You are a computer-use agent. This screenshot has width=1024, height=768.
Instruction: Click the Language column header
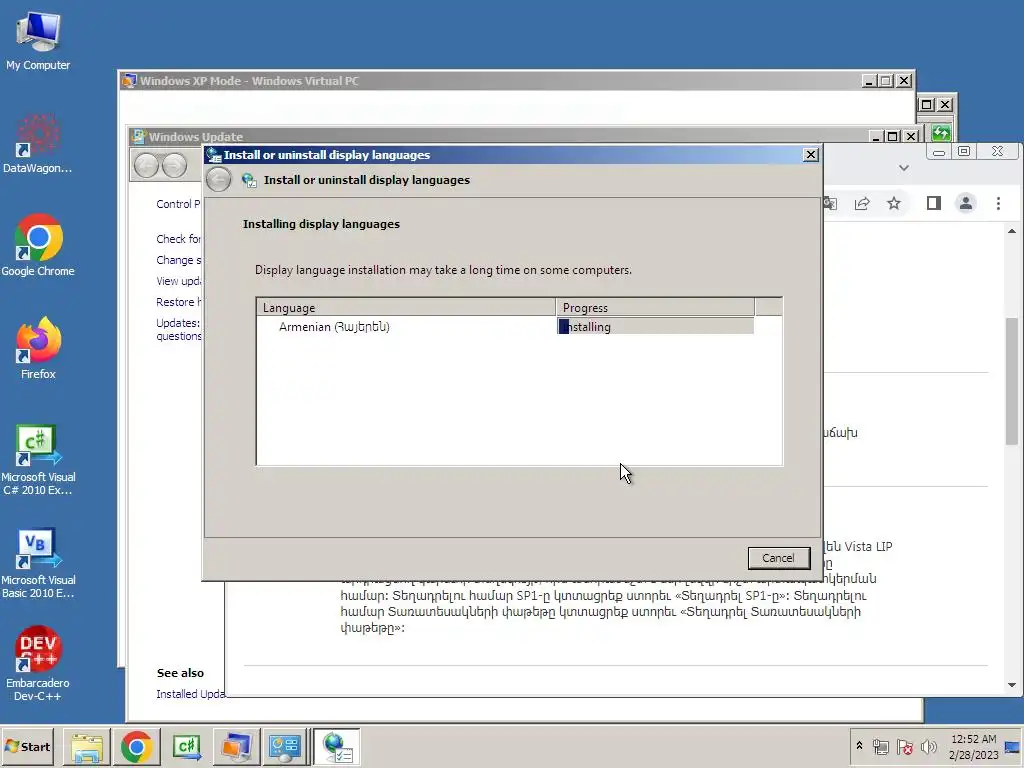[x=406, y=308]
